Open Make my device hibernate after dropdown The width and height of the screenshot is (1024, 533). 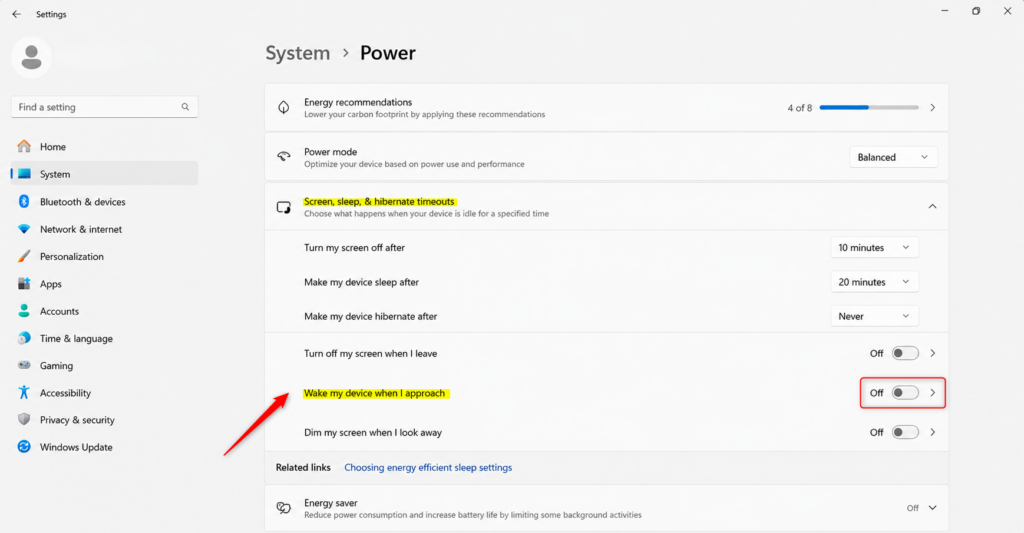874,316
